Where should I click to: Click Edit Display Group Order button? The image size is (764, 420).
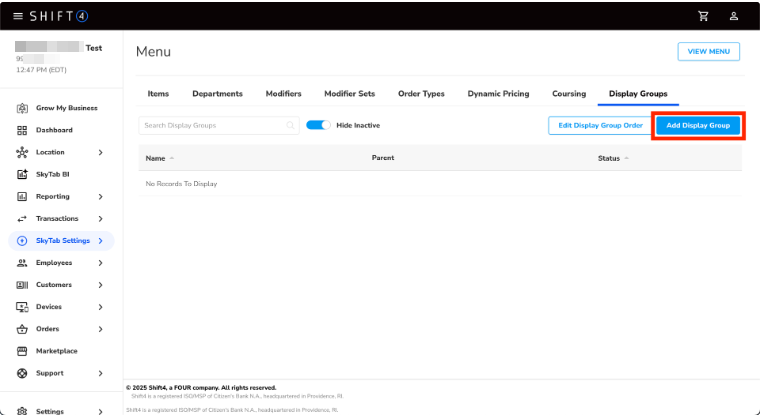click(x=600, y=126)
